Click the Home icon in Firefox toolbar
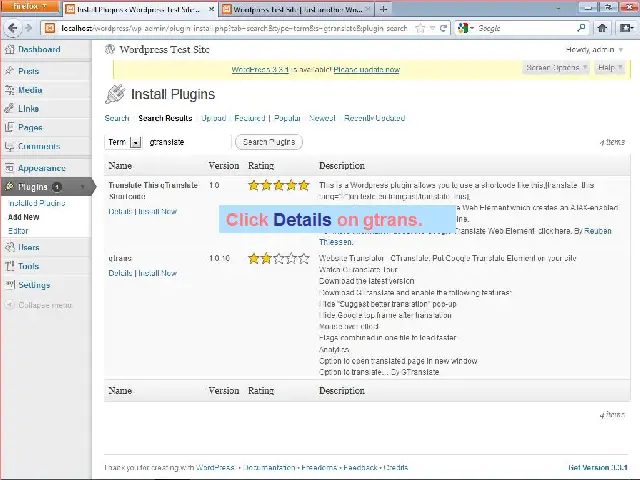Screen dimensions: 640x480 tap(602, 28)
